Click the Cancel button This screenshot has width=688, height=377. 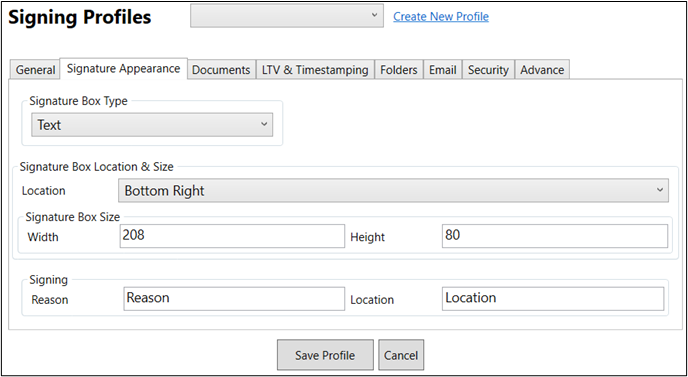(401, 355)
